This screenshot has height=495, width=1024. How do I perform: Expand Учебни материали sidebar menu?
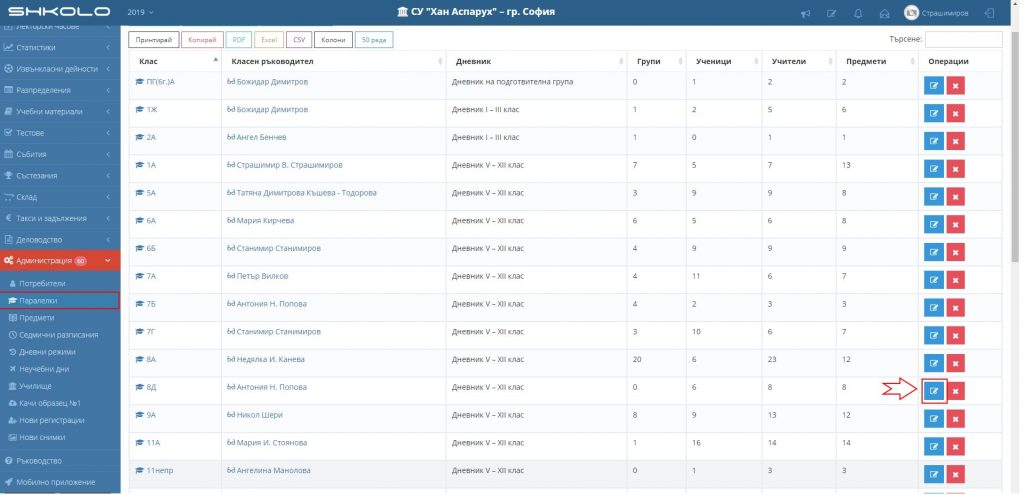60,112
